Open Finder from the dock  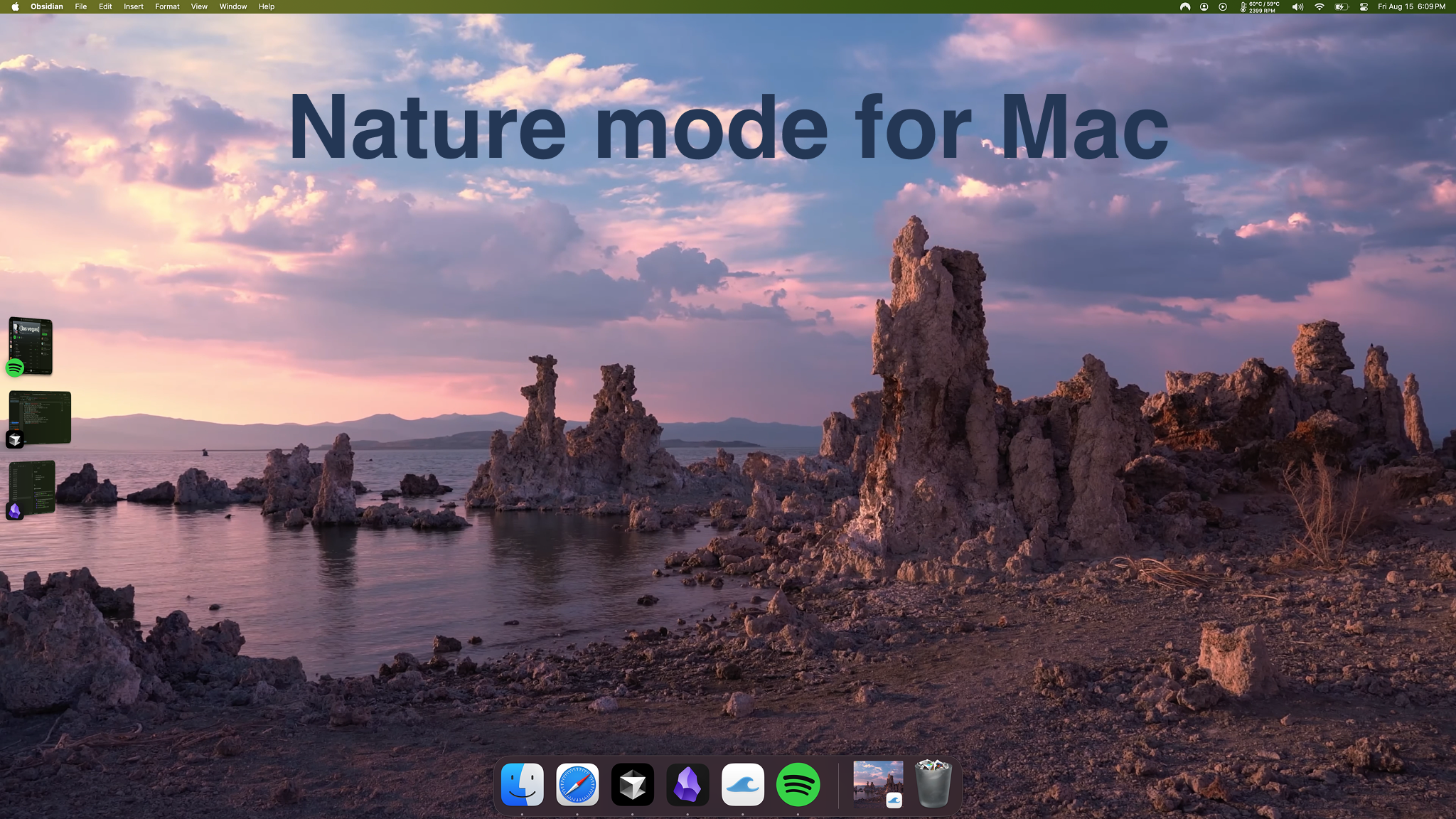point(523,785)
